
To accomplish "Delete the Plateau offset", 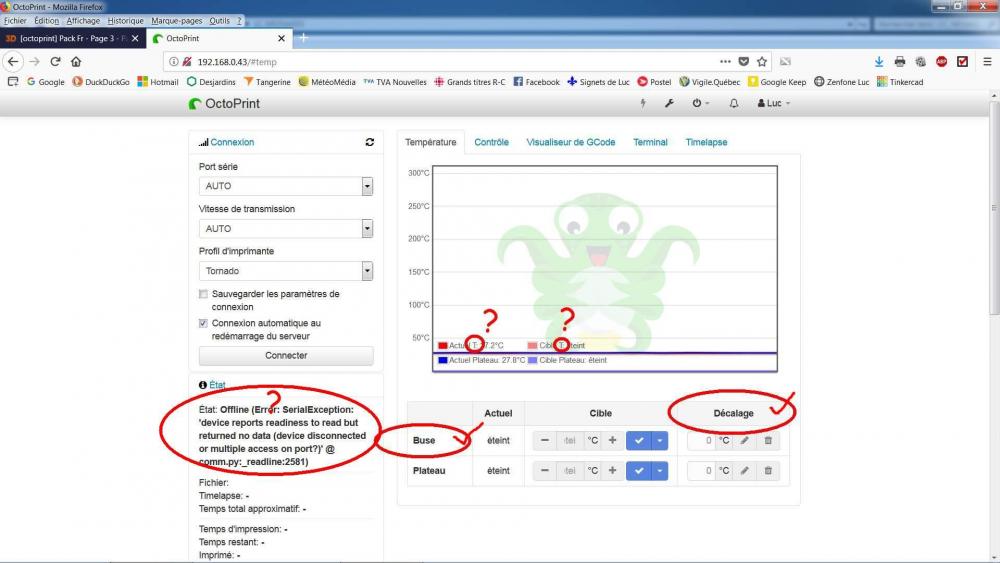I will [768, 471].
